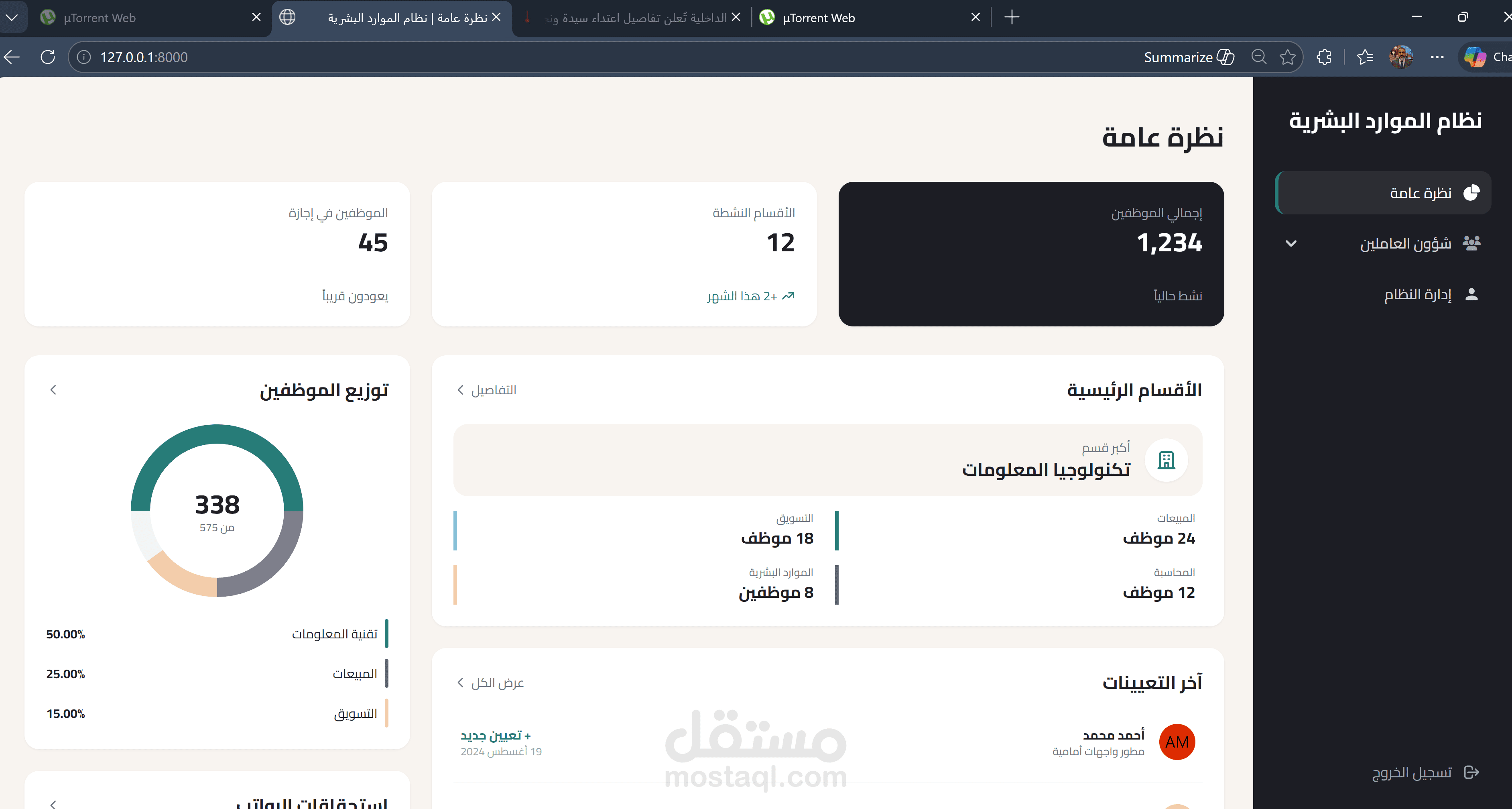Open إدارة النظام sidebar item
Image resolution: width=1512 pixels, height=809 pixels.
1383,294
